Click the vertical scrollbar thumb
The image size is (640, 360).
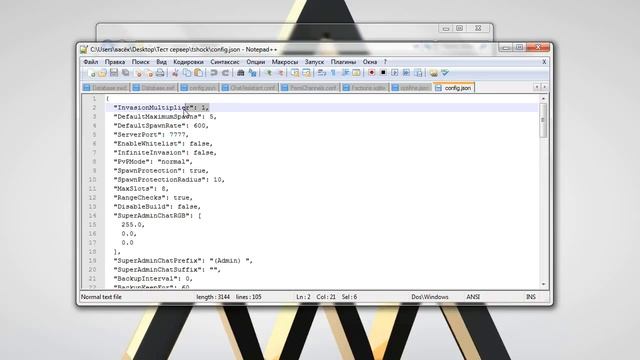point(543,120)
